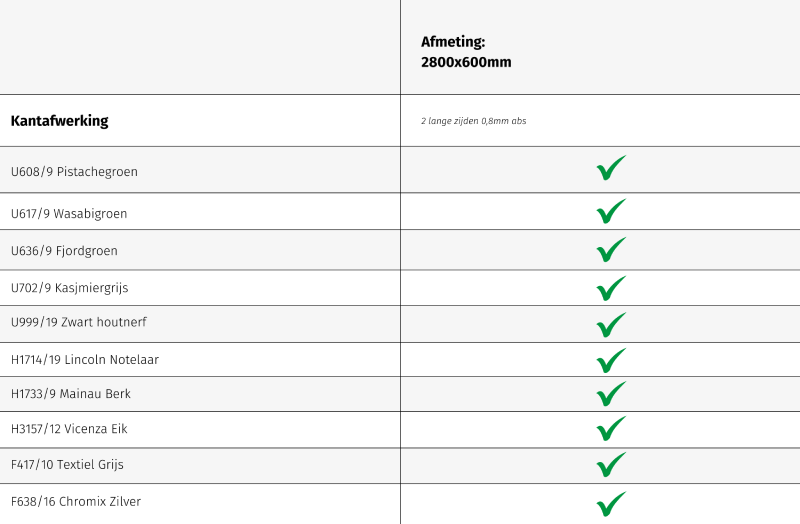The width and height of the screenshot is (800, 524).
Task: Select the U999/19 Zwart houtnerf label
Action: click(x=79, y=322)
